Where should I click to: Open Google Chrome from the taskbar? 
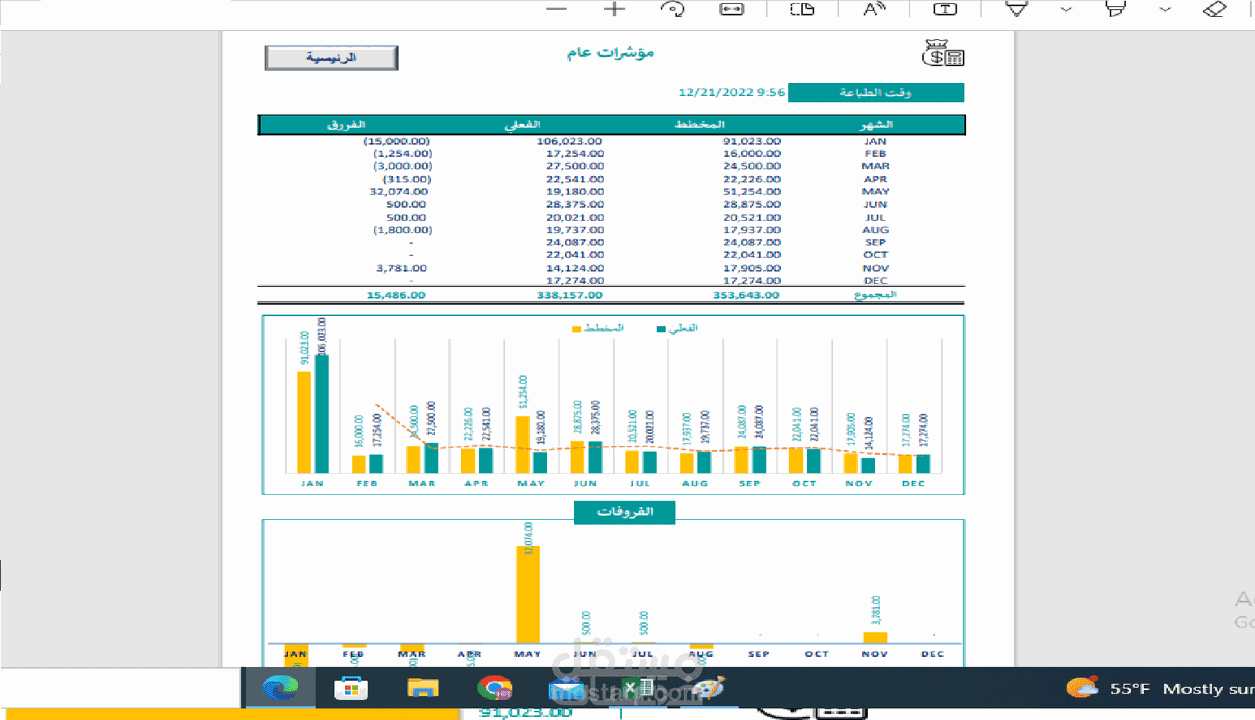494,688
